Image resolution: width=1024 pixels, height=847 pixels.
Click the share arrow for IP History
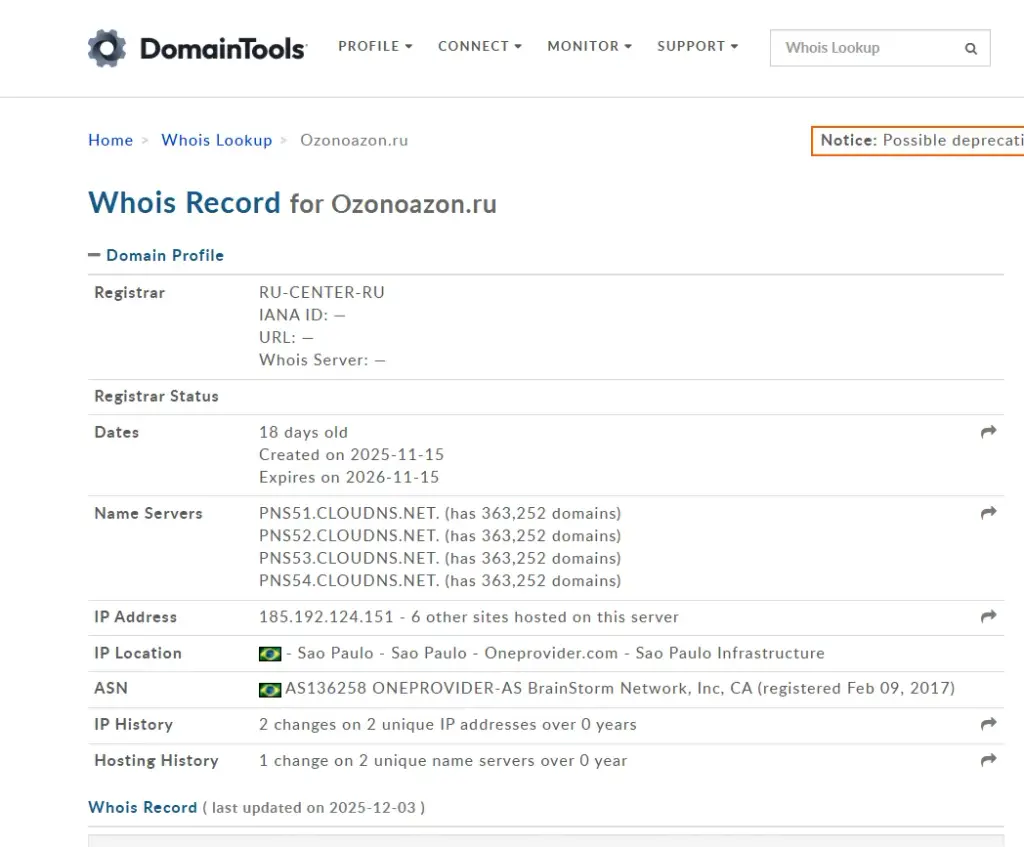(988, 724)
